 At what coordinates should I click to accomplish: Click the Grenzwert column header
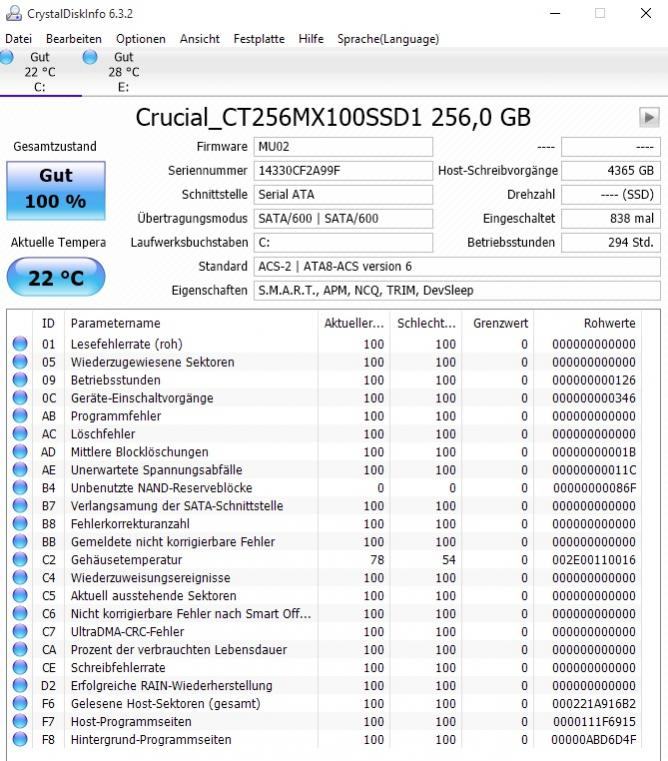click(x=498, y=323)
